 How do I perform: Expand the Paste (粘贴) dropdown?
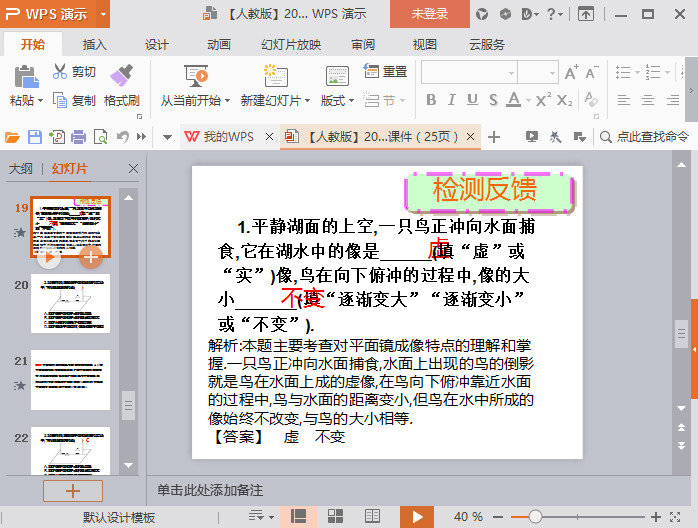[40, 101]
